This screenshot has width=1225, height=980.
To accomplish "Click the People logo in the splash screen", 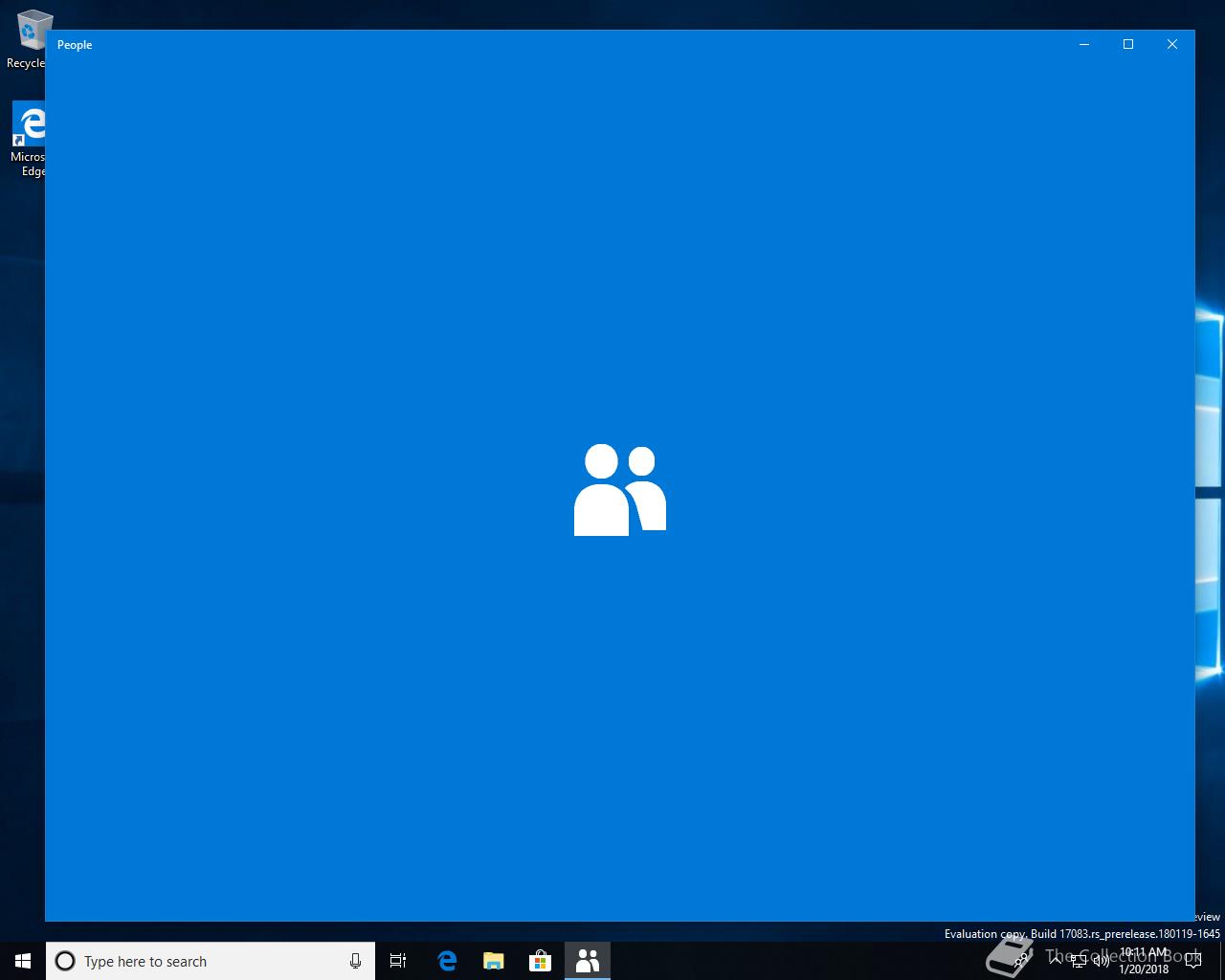I will click(620, 489).
